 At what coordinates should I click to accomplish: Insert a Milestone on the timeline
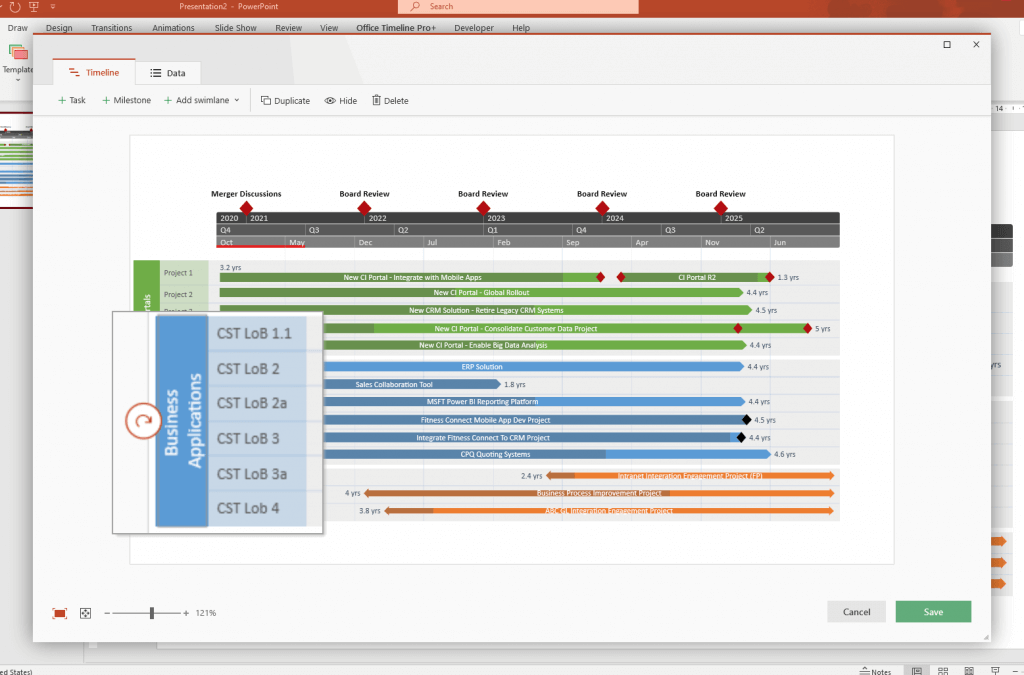pyautogui.click(x=126, y=100)
